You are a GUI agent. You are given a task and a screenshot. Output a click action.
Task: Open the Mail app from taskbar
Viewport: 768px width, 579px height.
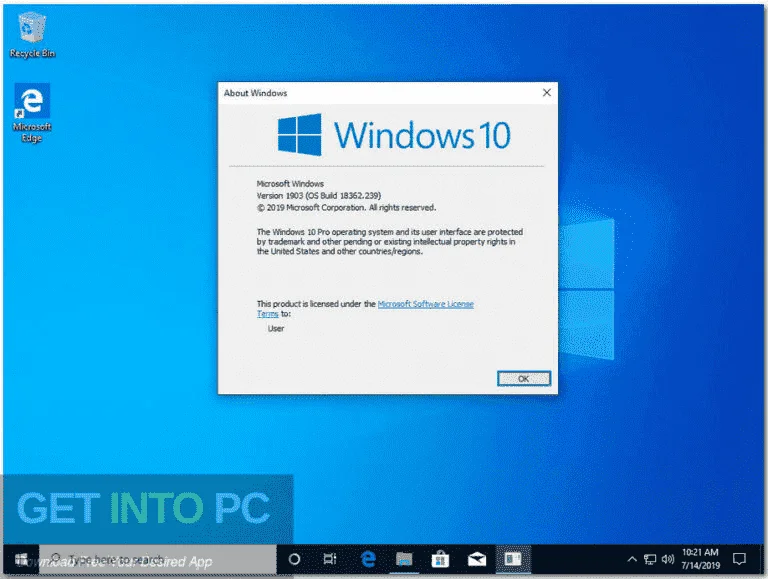pyautogui.click(x=477, y=559)
